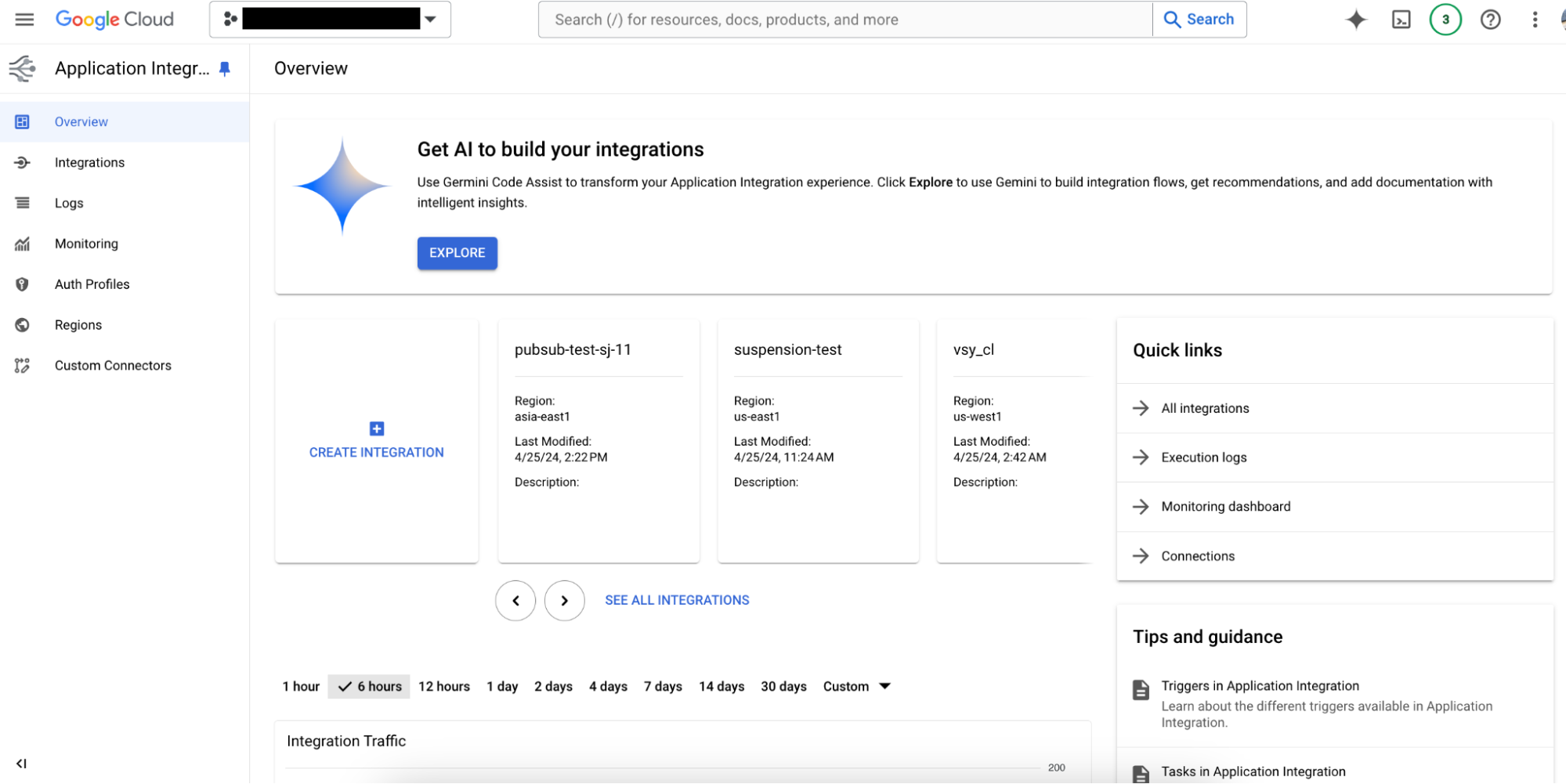The width and height of the screenshot is (1566, 784).
Task: Click the EXPLORE button for Gemini
Action: click(457, 253)
